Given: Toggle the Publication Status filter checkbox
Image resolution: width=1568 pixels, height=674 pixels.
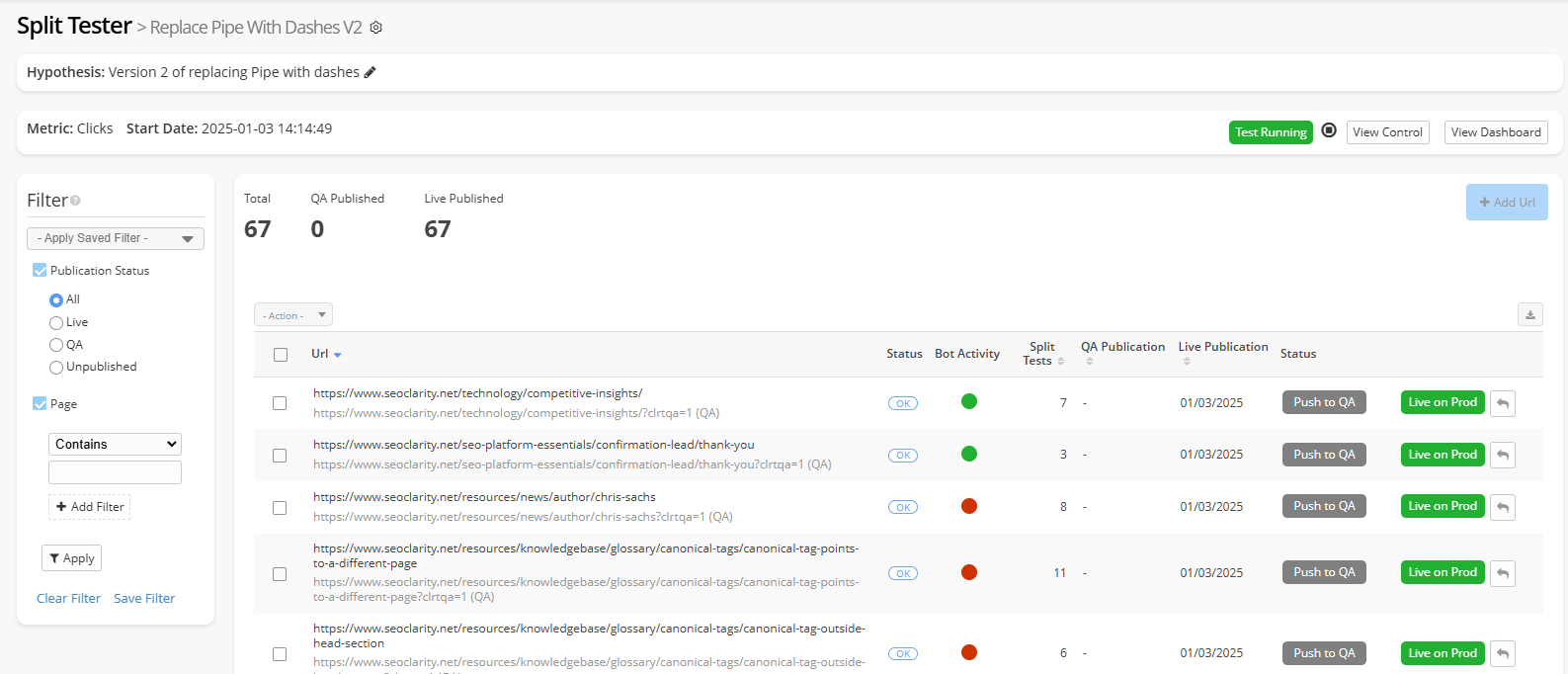Looking at the screenshot, I should click(40, 271).
